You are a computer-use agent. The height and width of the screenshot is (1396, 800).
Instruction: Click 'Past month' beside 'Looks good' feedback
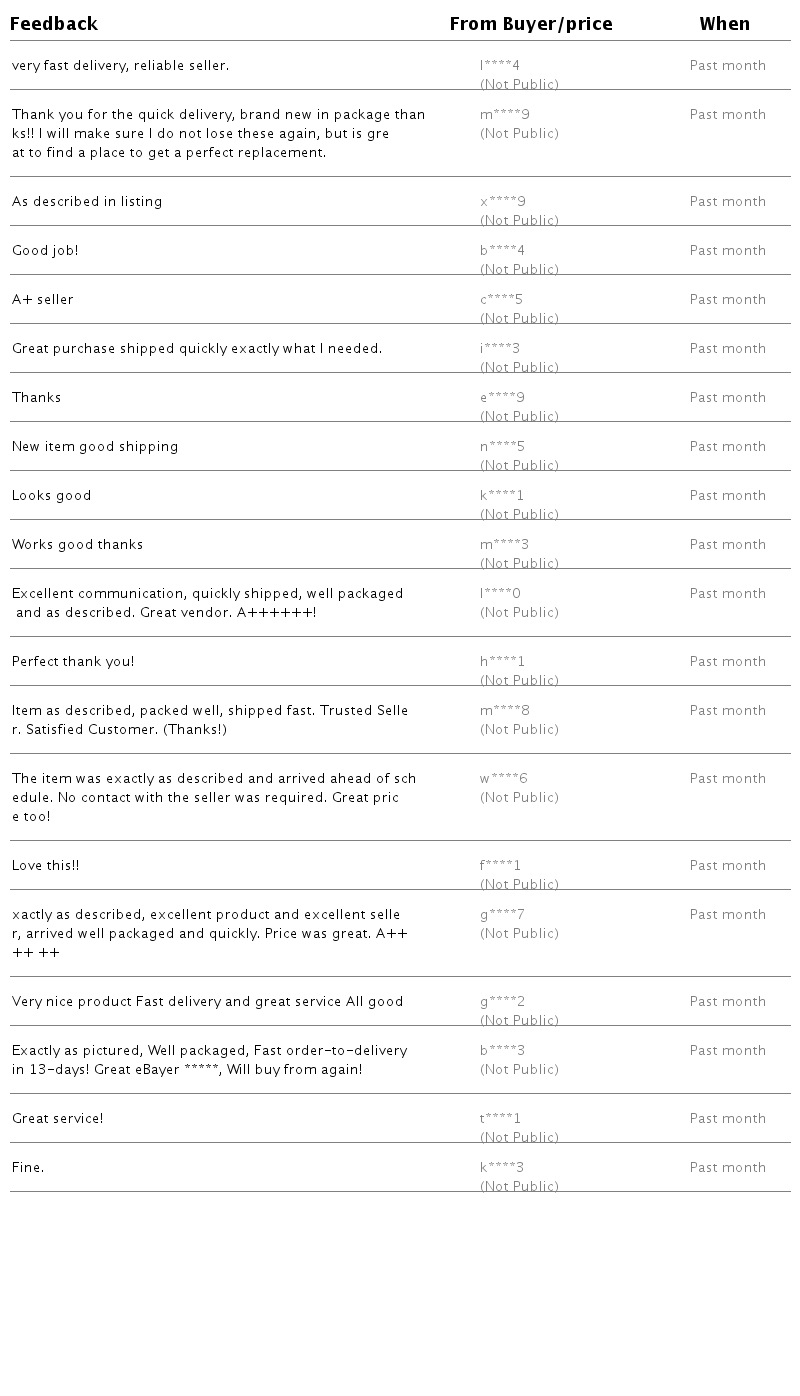pos(728,496)
